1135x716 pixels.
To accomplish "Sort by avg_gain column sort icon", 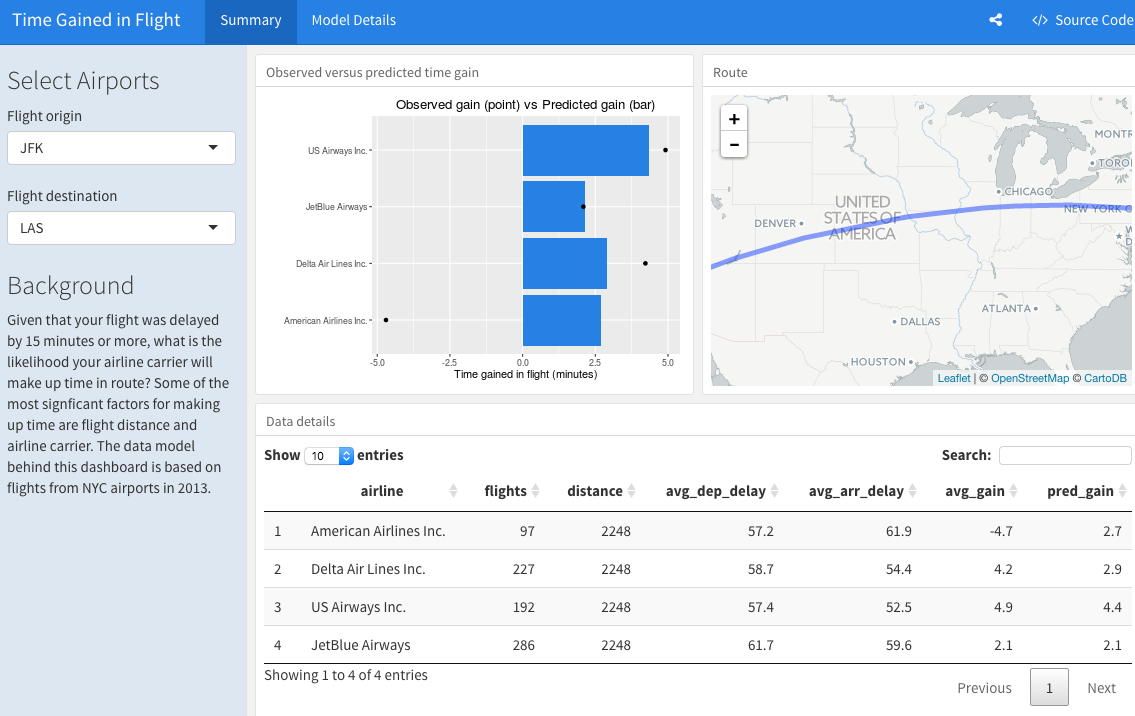I will (x=1013, y=491).
